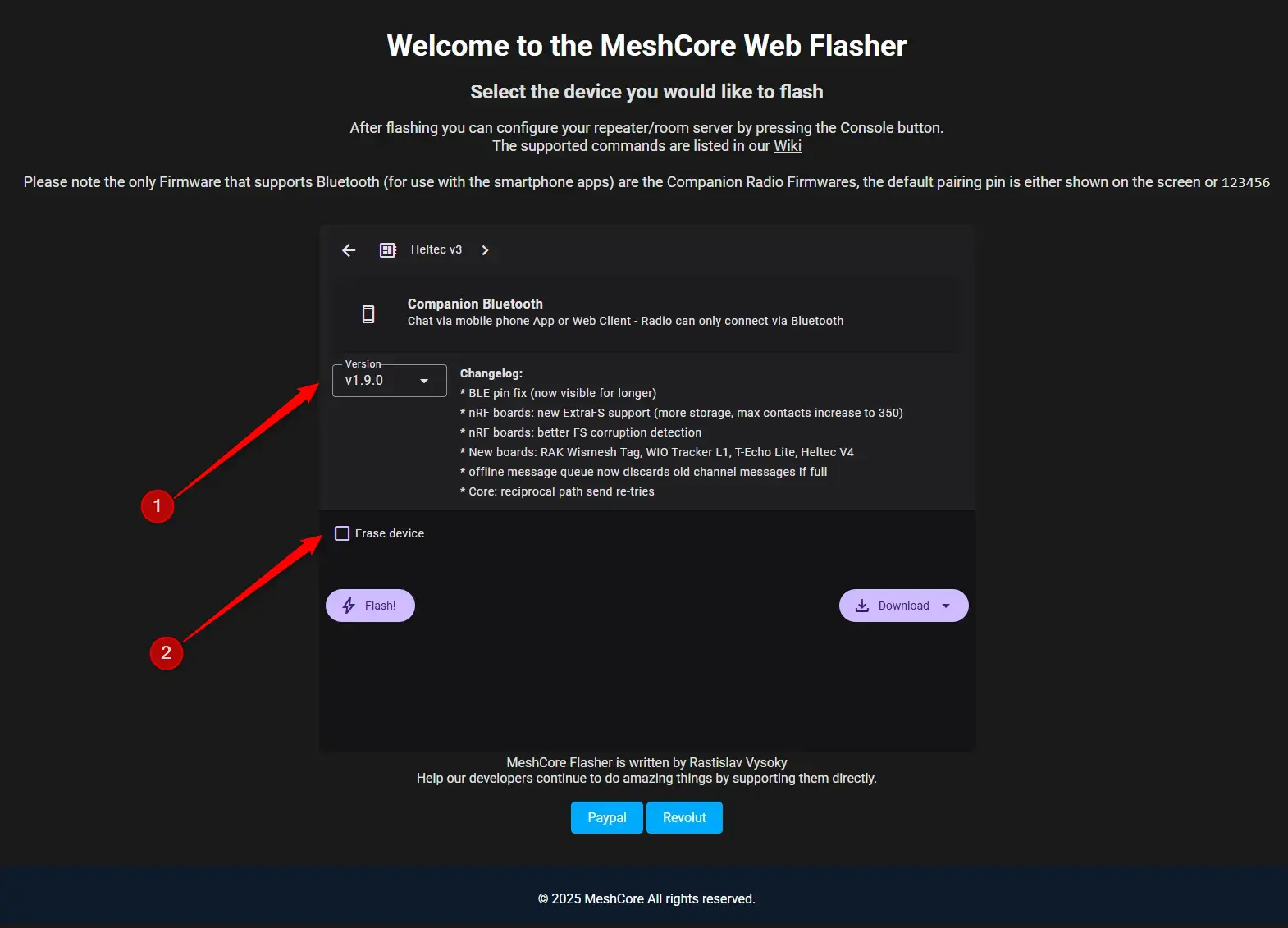1288x928 pixels.
Task: Select the lightning bolt icon on Flash!
Action: click(x=349, y=606)
